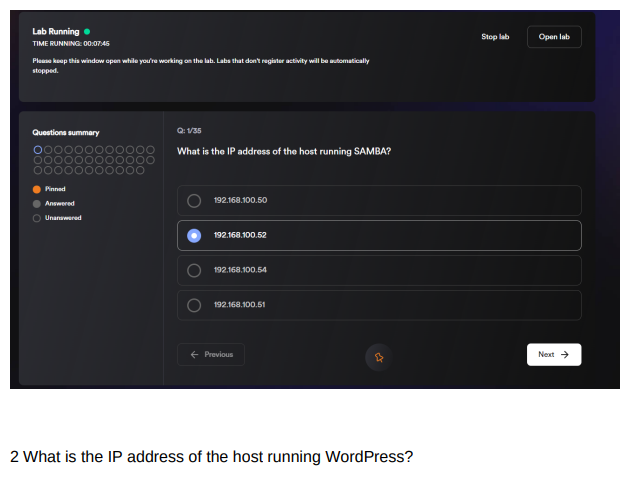Go to last circle of the first summary row

click(x=150, y=150)
